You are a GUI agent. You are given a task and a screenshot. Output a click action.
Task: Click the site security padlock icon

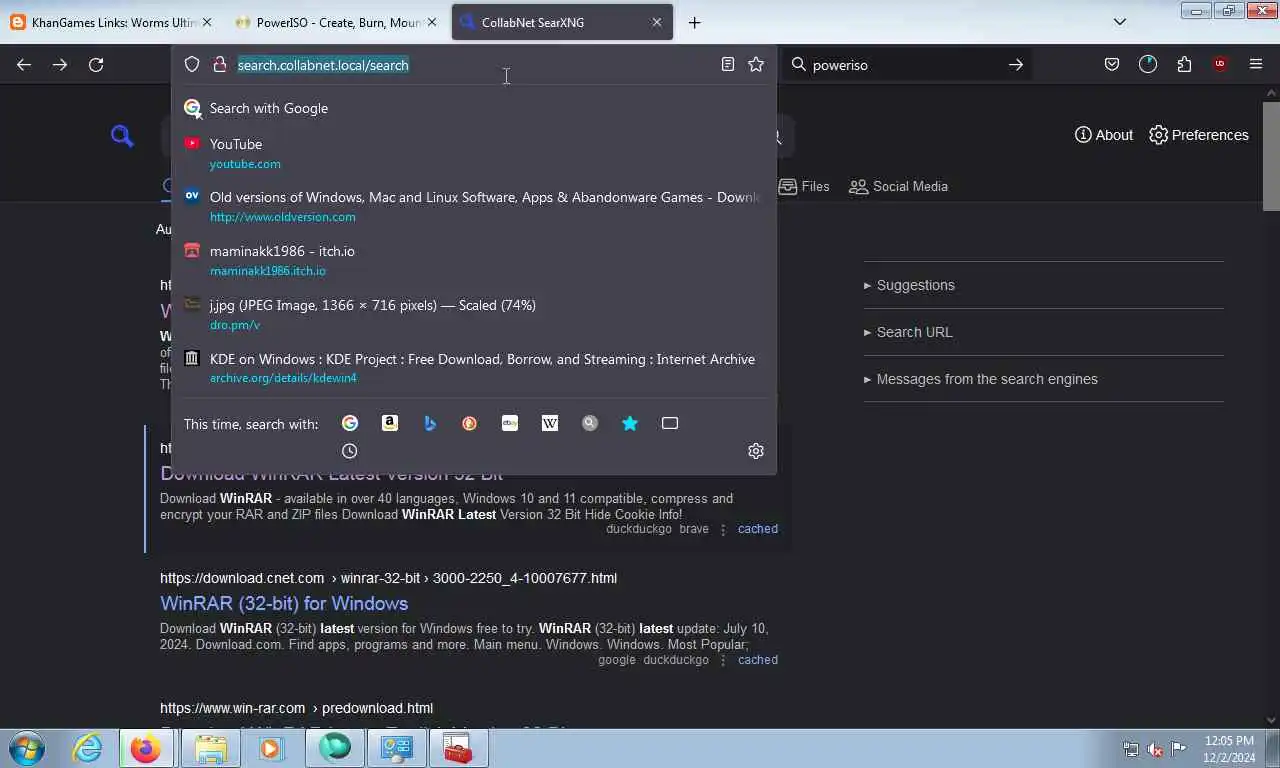(x=220, y=65)
